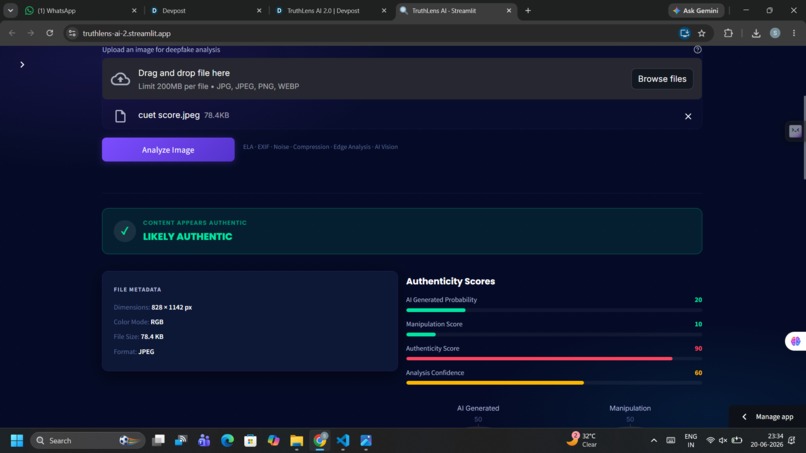
Task: Click the authentic checkmark icon
Action: pyautogui.click(x=124, y=231)
